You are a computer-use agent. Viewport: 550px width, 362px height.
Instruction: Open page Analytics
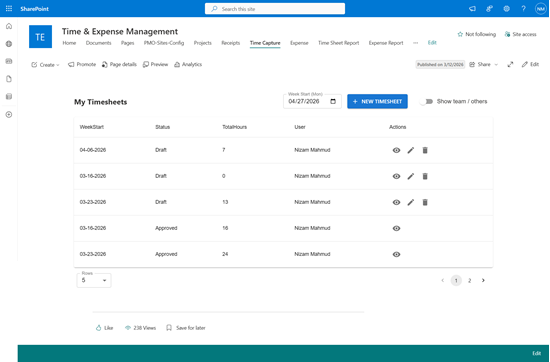188,65
